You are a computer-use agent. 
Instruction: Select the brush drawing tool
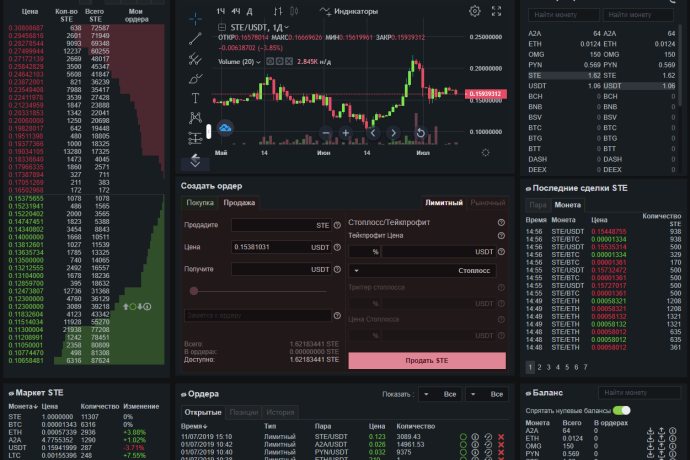point(195,78)
